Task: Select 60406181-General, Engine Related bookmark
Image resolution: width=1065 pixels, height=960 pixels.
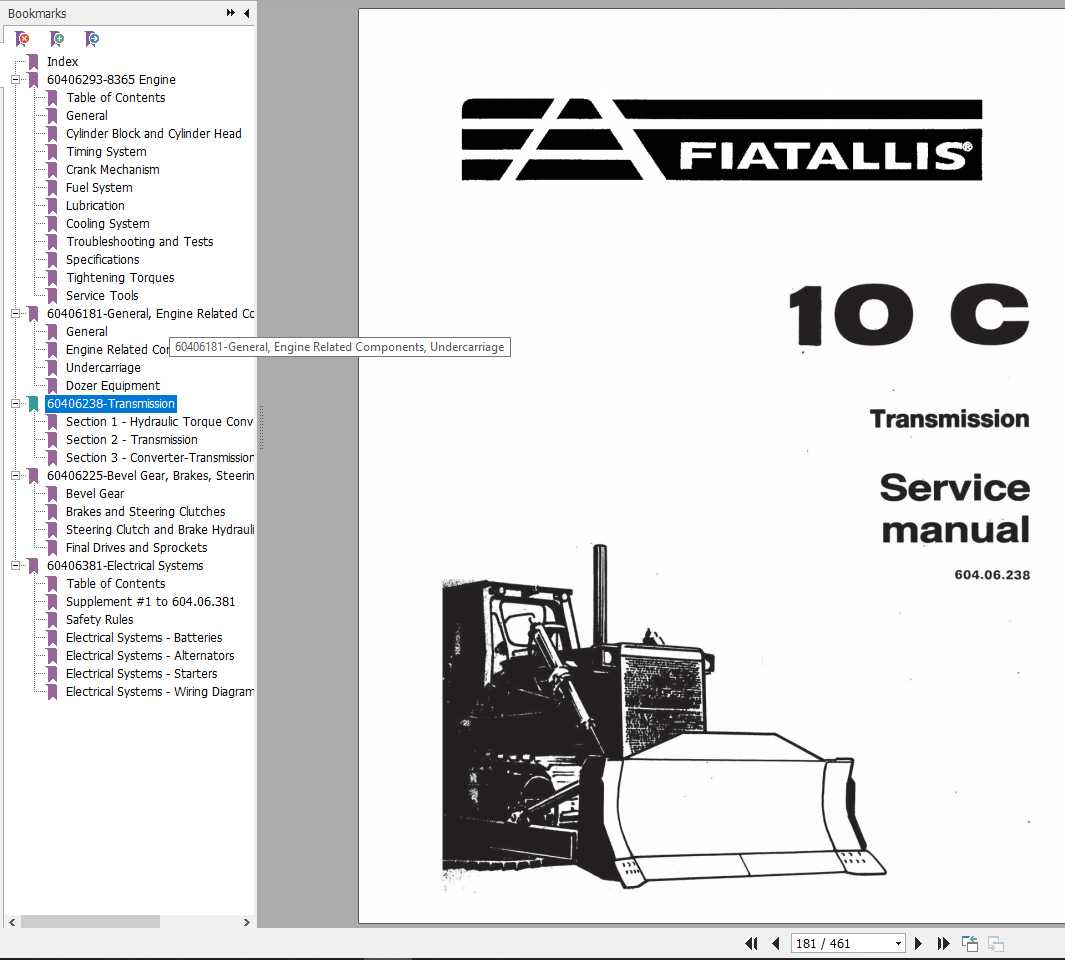Action: pos(150,313)
